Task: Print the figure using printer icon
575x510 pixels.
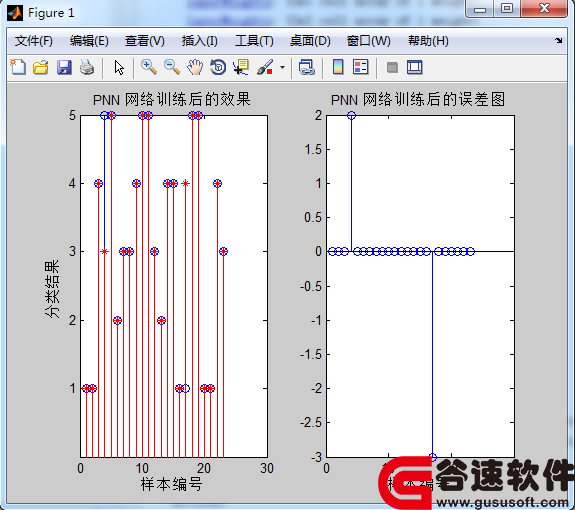Action: (87, 68)
